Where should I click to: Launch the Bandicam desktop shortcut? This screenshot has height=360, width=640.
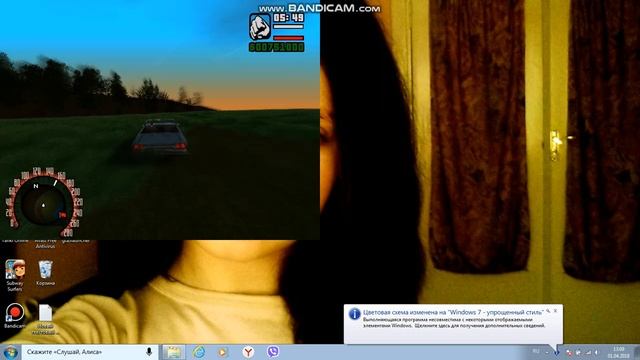(x=15, y=316)
